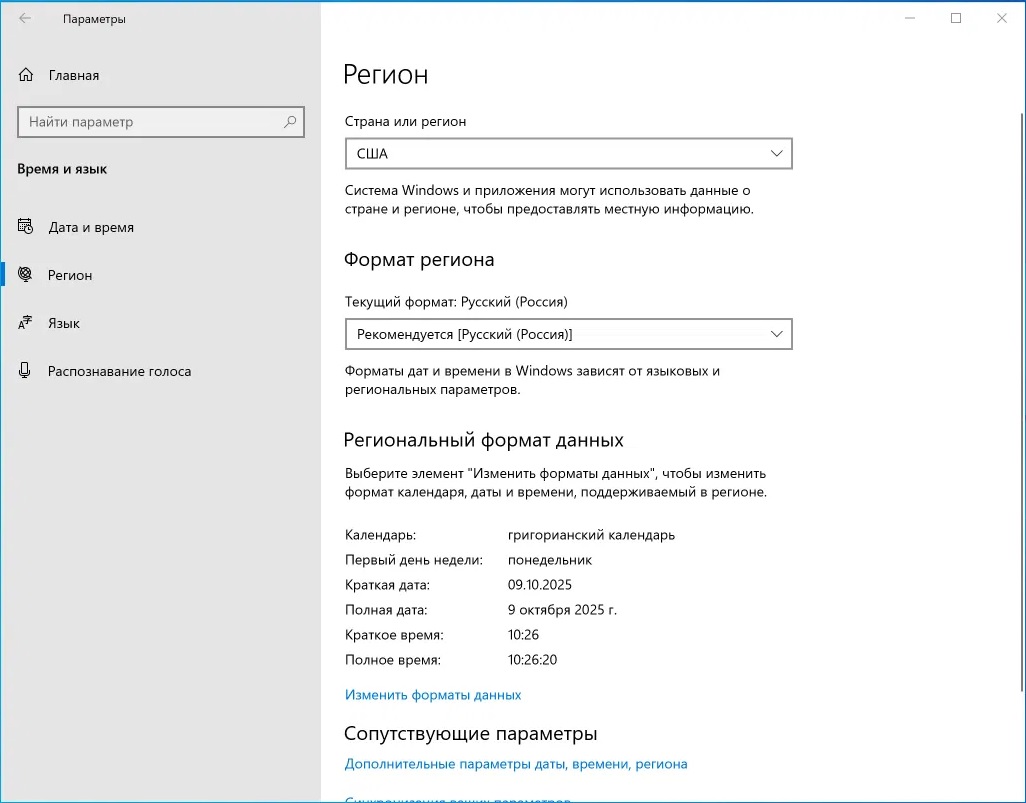
Task: Click the Регион globe icon in the sidebar
Action: tap(26, 275)
